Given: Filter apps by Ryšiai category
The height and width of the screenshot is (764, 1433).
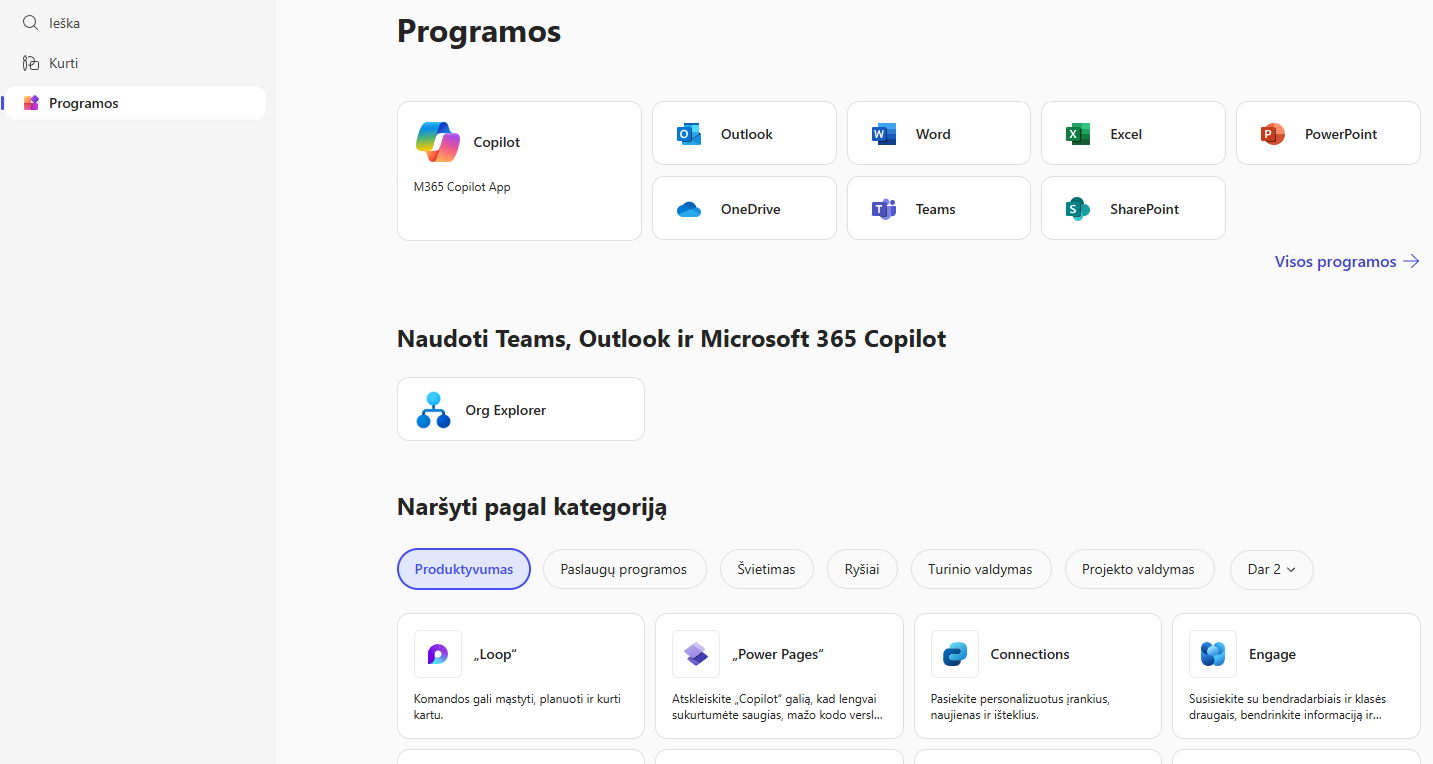Looking at the screenshot, I should [x=862, y=569].
